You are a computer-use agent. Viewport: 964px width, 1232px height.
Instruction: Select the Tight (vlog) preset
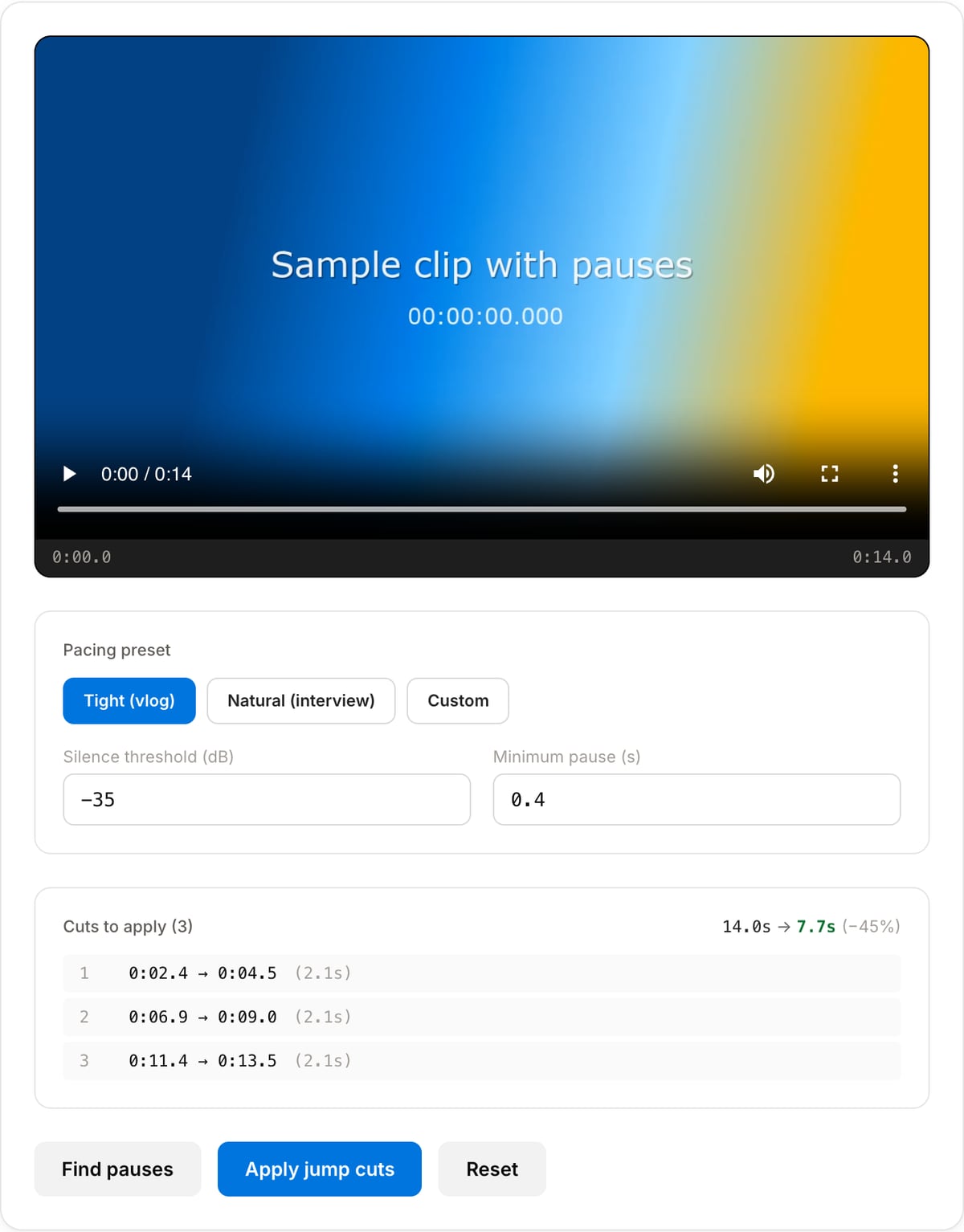129,701
